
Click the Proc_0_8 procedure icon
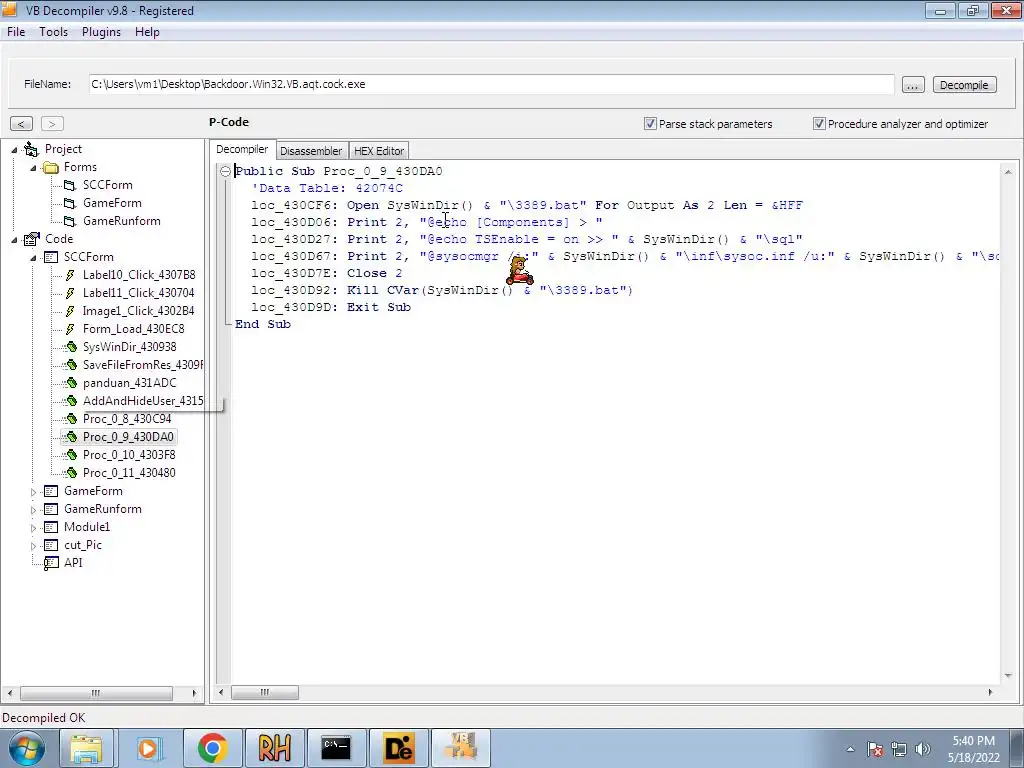tap(71, 419)
